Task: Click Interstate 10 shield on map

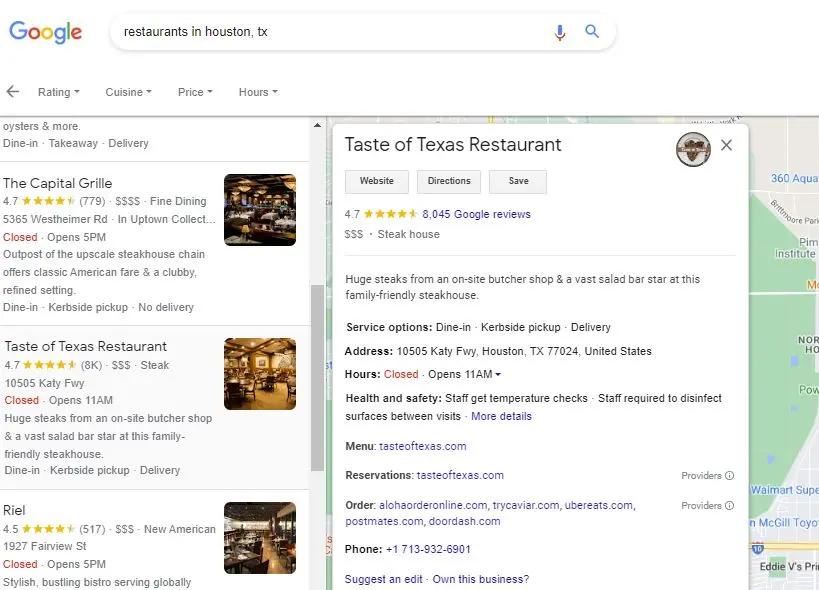Action: point(757,548)
